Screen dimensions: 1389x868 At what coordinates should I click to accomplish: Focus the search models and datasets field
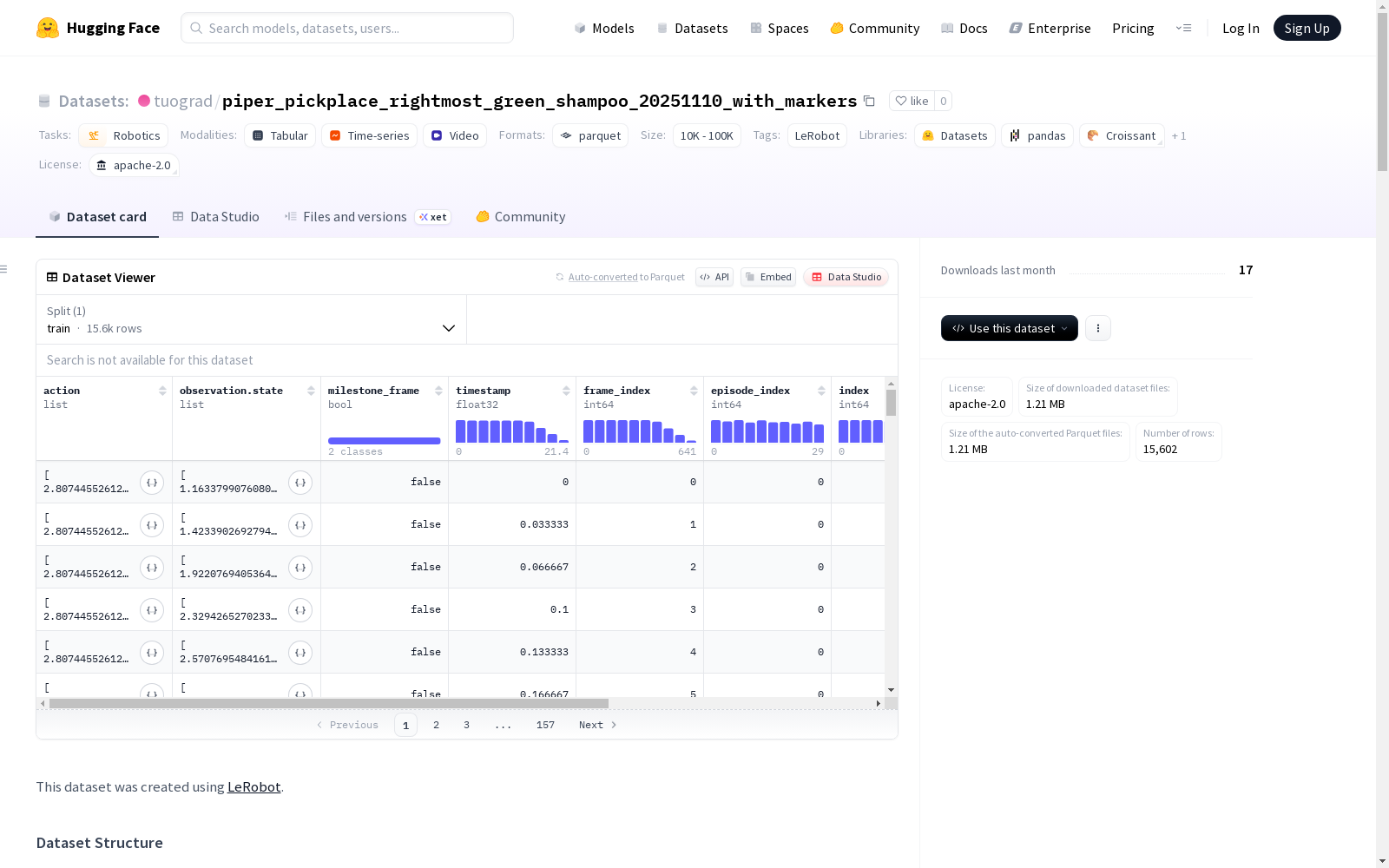click(347, 28)
